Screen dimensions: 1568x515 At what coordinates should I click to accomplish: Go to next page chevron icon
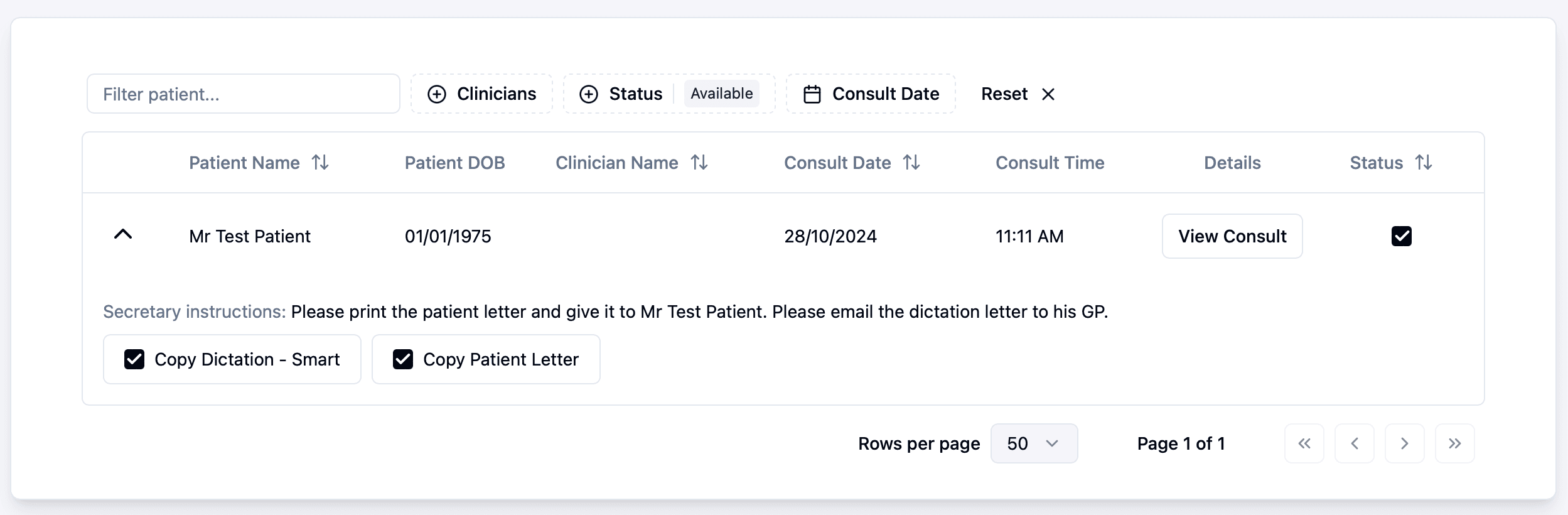click(1405, 443)
